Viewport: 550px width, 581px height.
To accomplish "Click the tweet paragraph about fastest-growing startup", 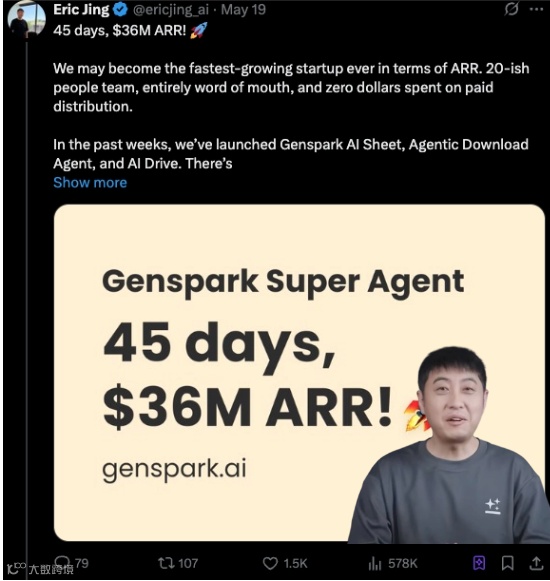I will (291, 87).
